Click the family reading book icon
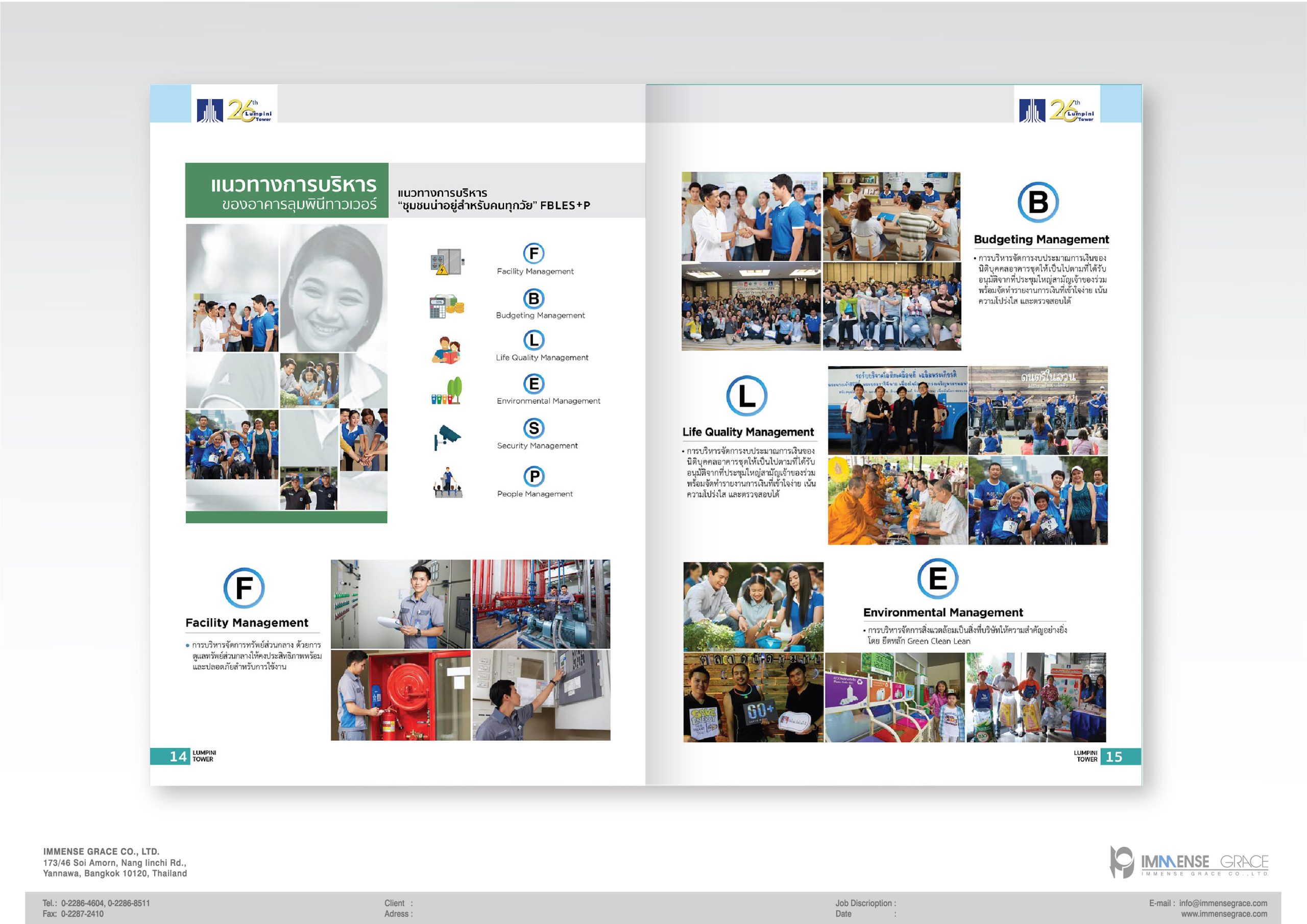Image resolution: width=1307 pixels, height=924 pixels. pyautogui.click(x=446, y=350)
